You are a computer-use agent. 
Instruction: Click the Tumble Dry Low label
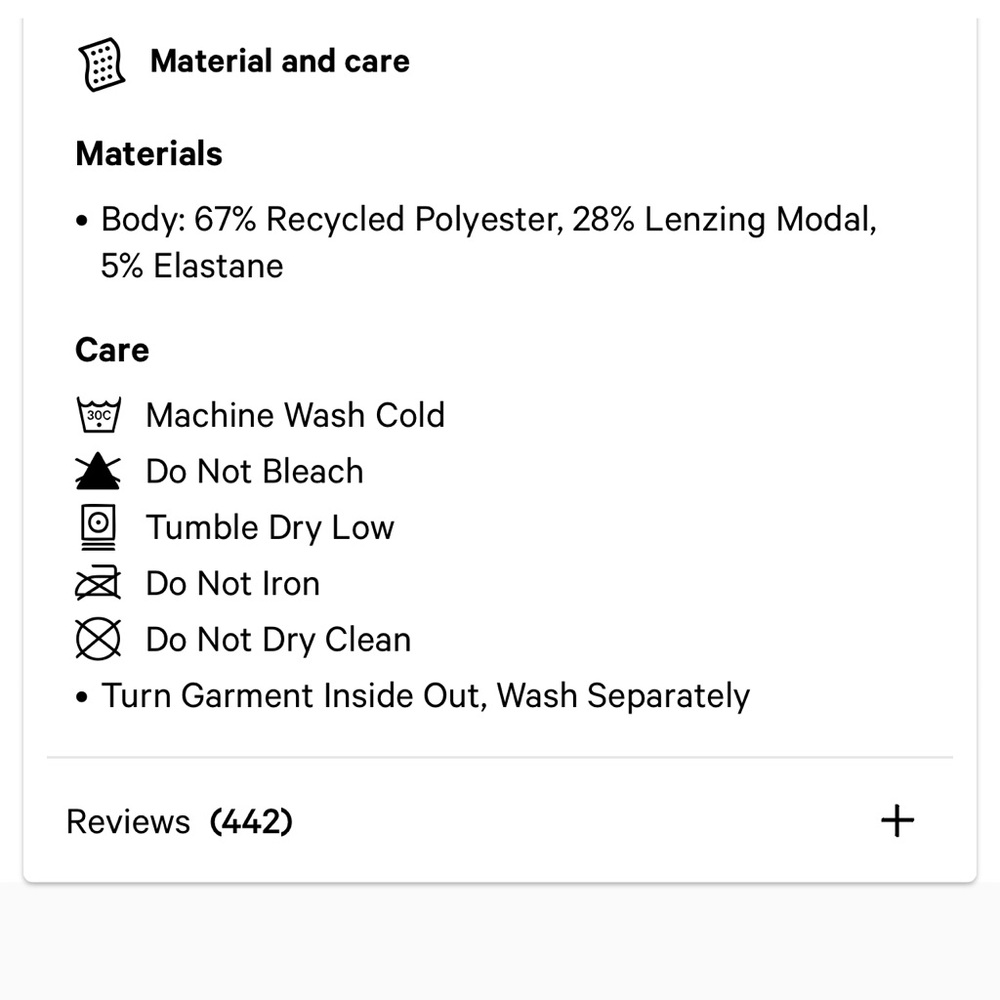tap(270, 527)
